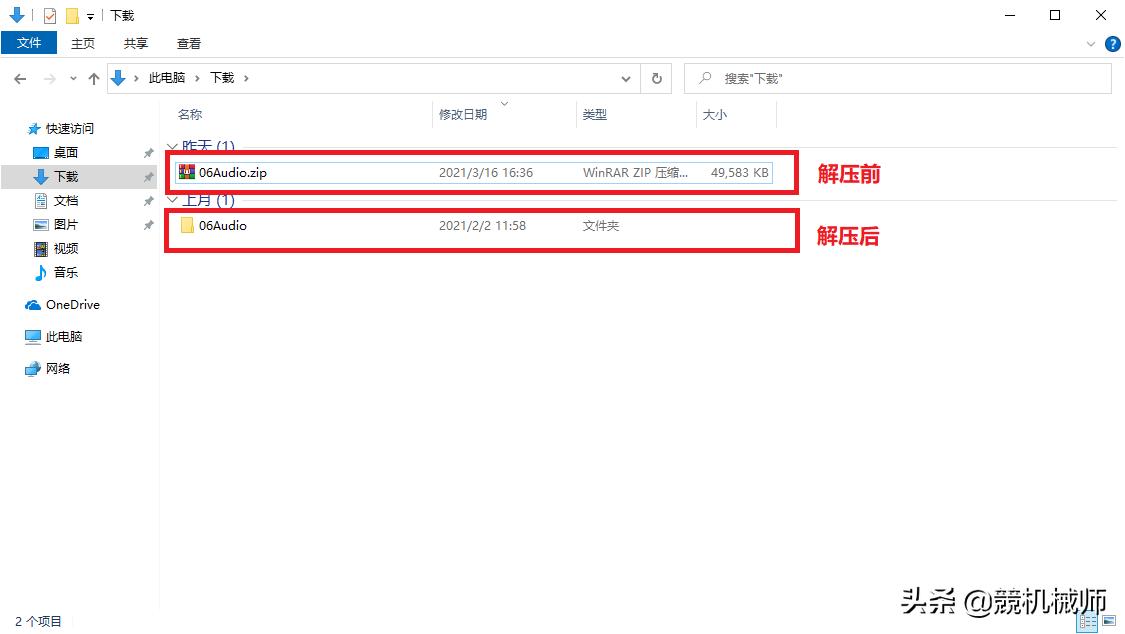Viewport: 1125px width, 634px height.
Task: Open 文档 in the navigation pane
Action: pyautogui.click(x=65, y=200)
